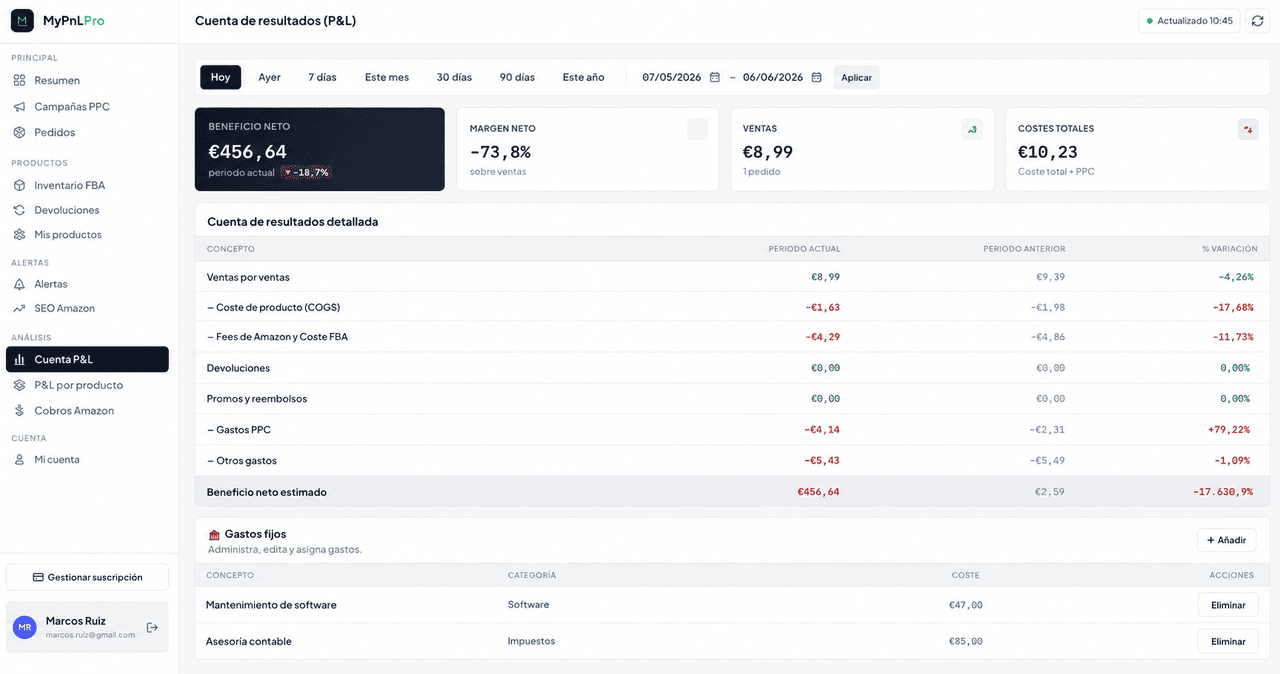Select the Hoy period tab
Viewport: 1280px width, 674px height.
[220, 77]
